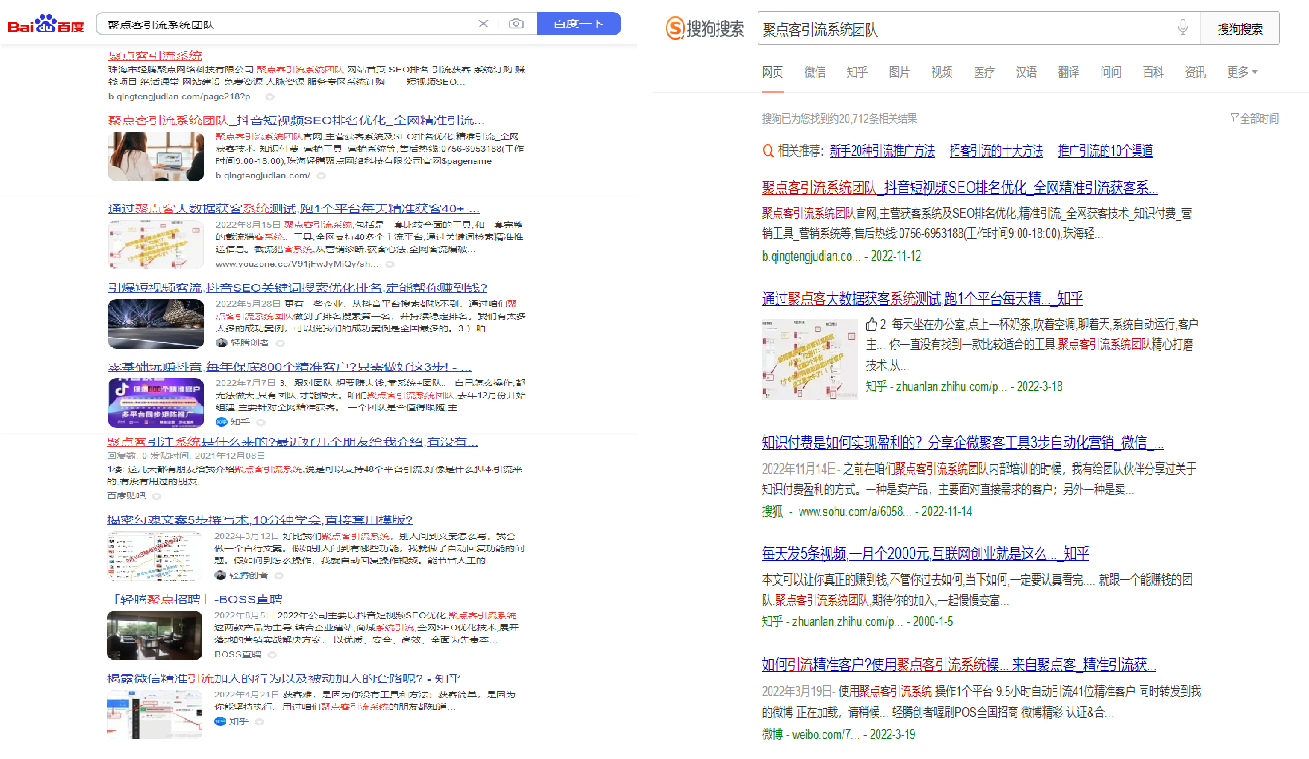
Task: Click Baidu URL b.qingtengjudian.com/ under second result
Action: (x=263, y=175)
